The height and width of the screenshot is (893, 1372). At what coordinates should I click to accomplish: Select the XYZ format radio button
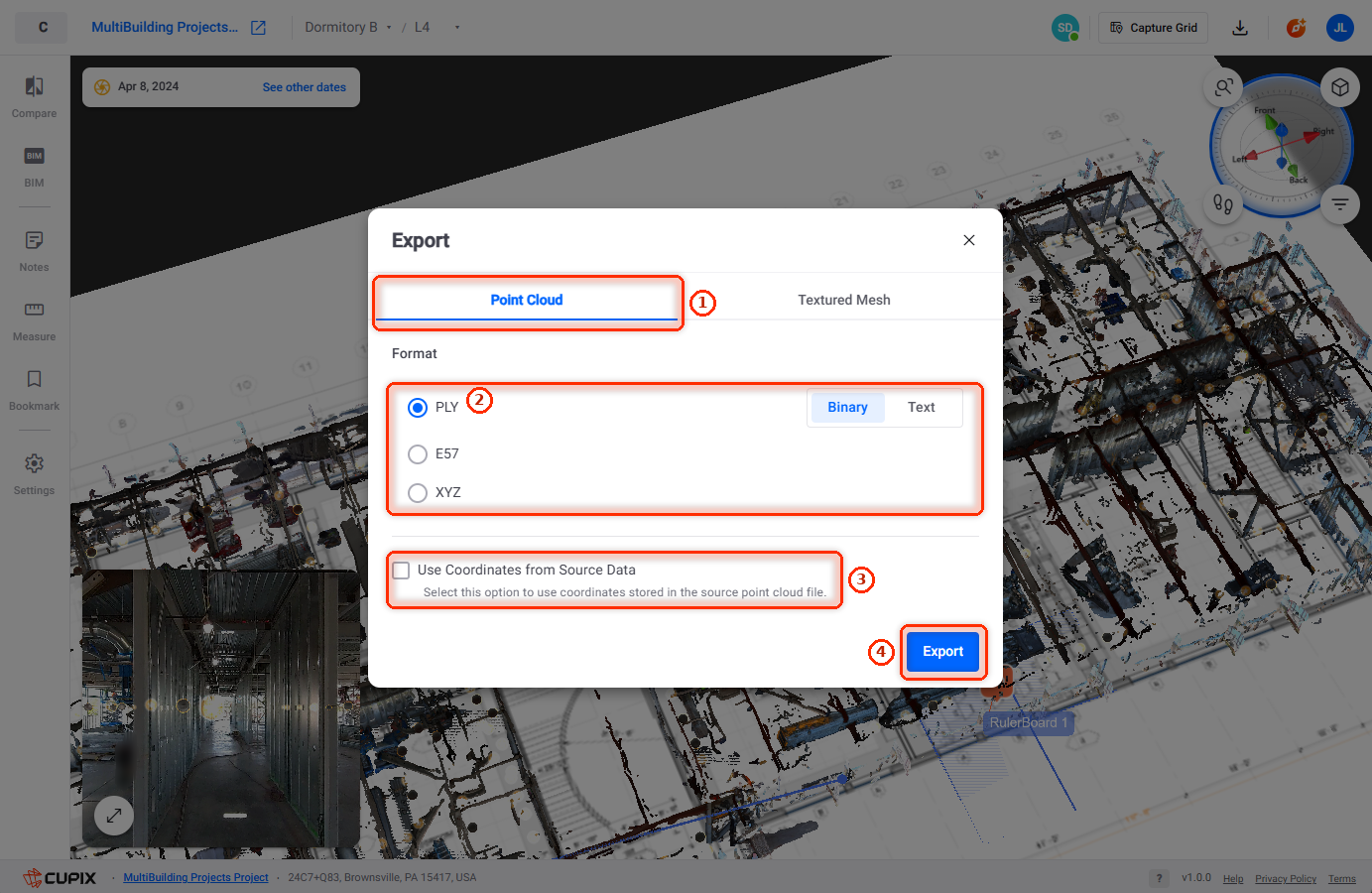[418, 493]
